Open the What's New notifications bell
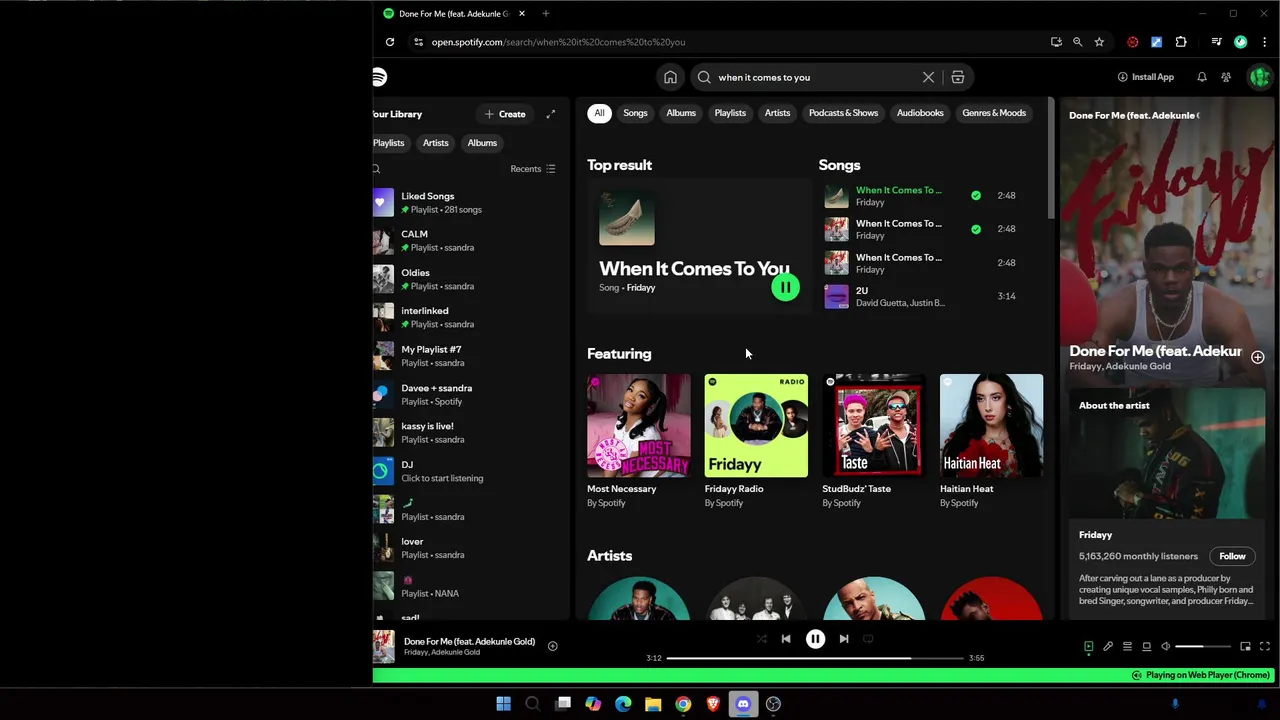Image resolution: width=1280 pixels, height=720 pixels. click(1202, 77)
